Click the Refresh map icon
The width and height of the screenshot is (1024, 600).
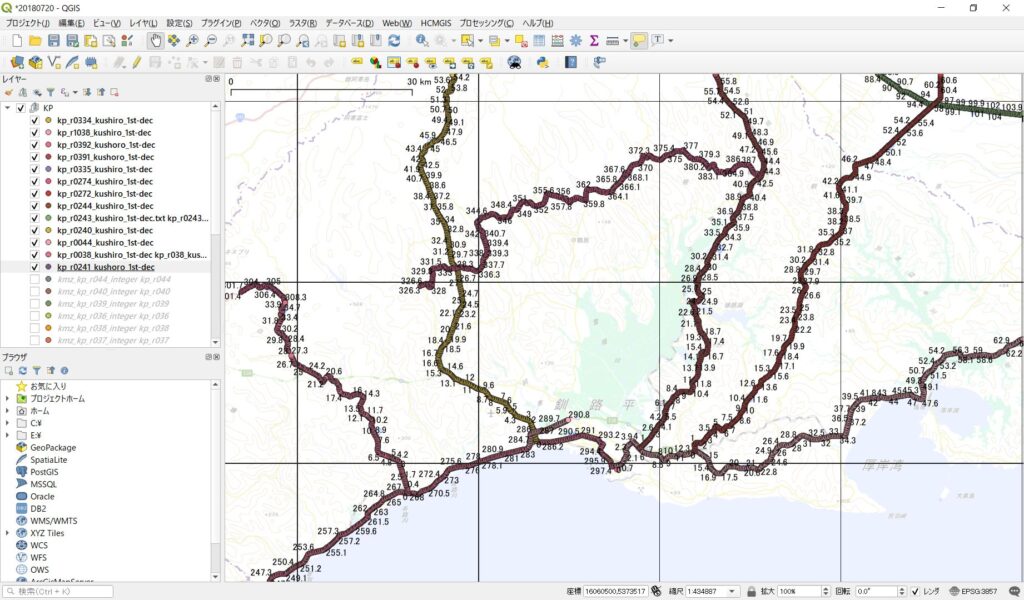click(x=394, y=41)
